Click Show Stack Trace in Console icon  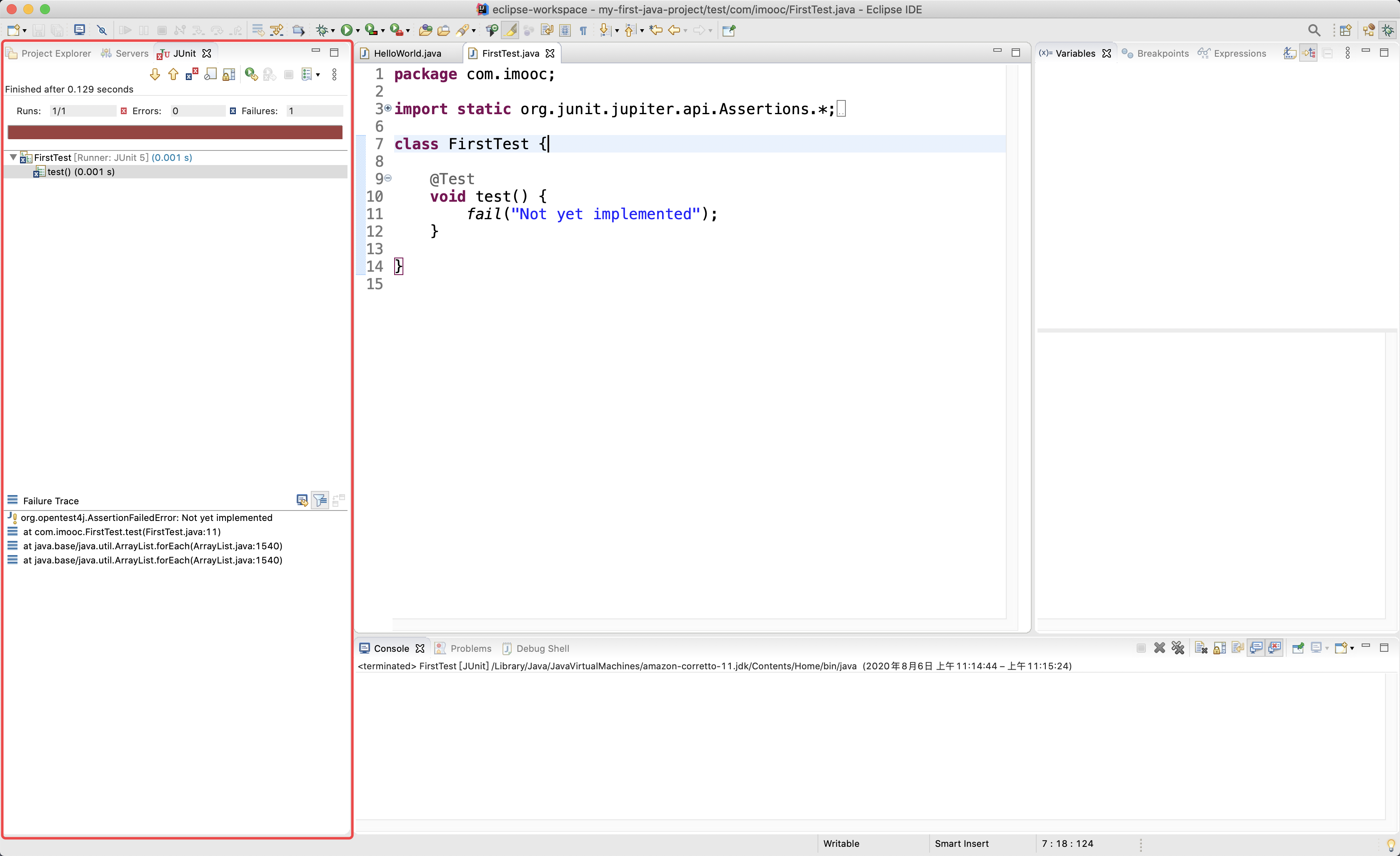[x=302, y=500]
